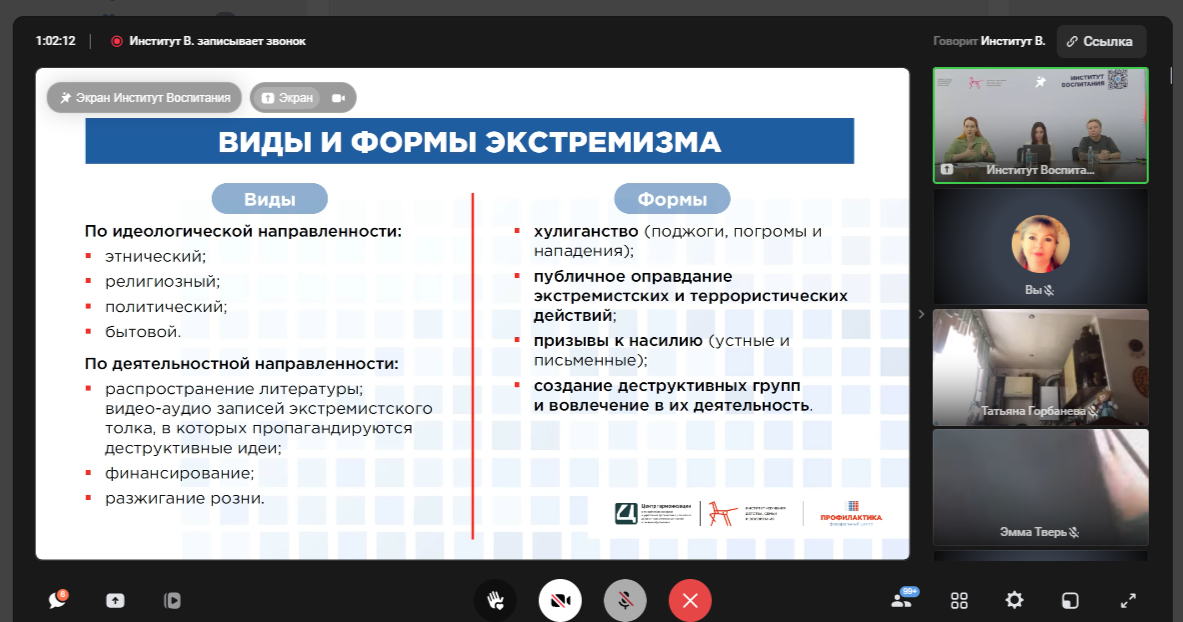The image size is (1183, 622).
Task: Open the participants list icon
Action: coord(903,600)
